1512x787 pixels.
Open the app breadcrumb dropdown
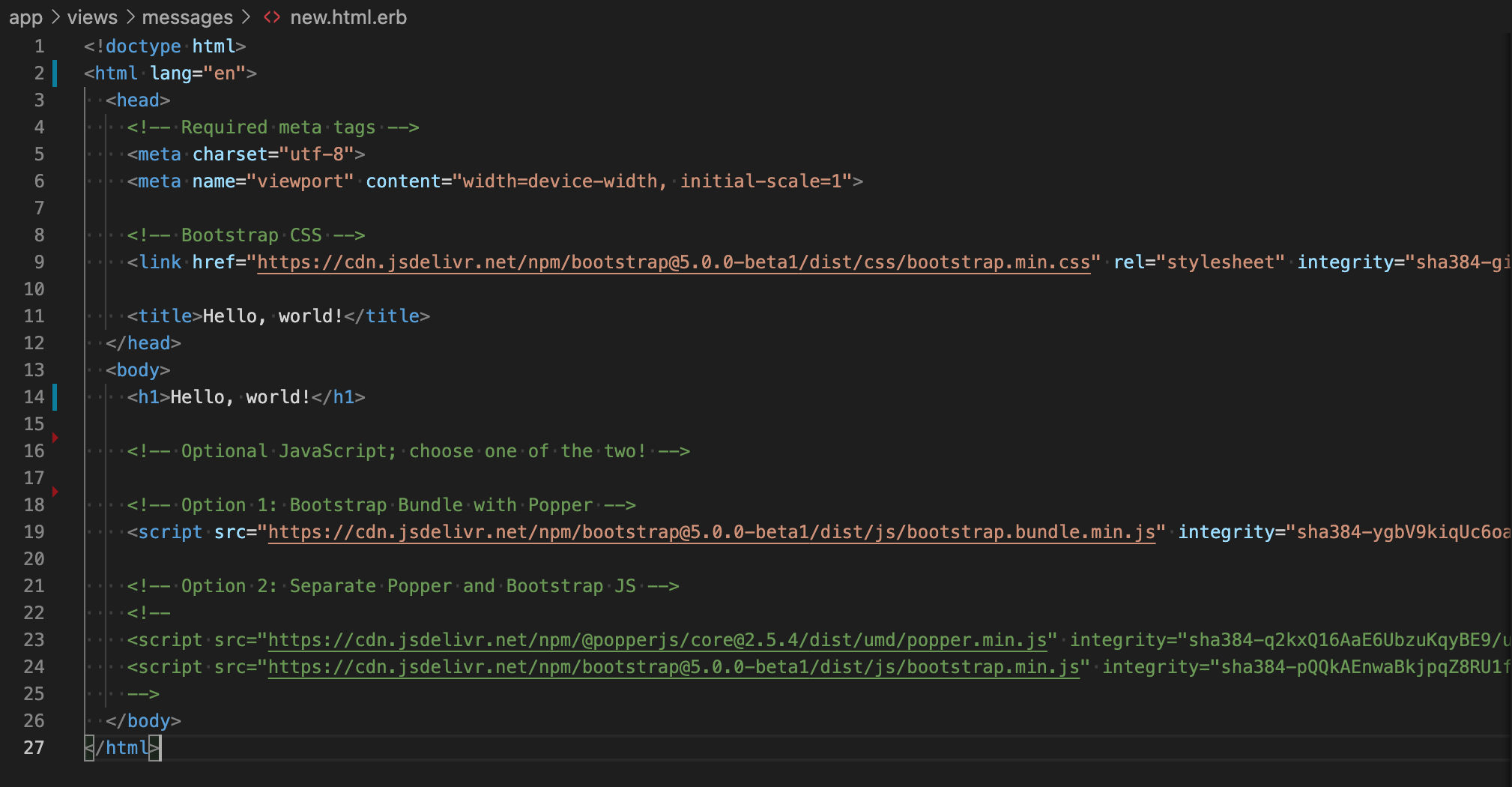click(25, 16)
